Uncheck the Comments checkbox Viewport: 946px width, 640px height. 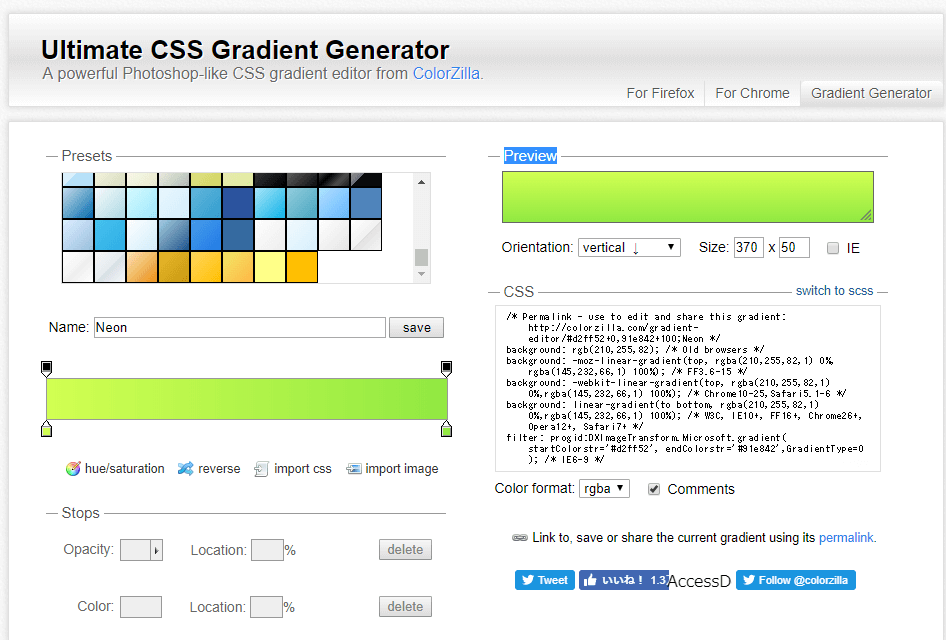[x=654, y=489]
